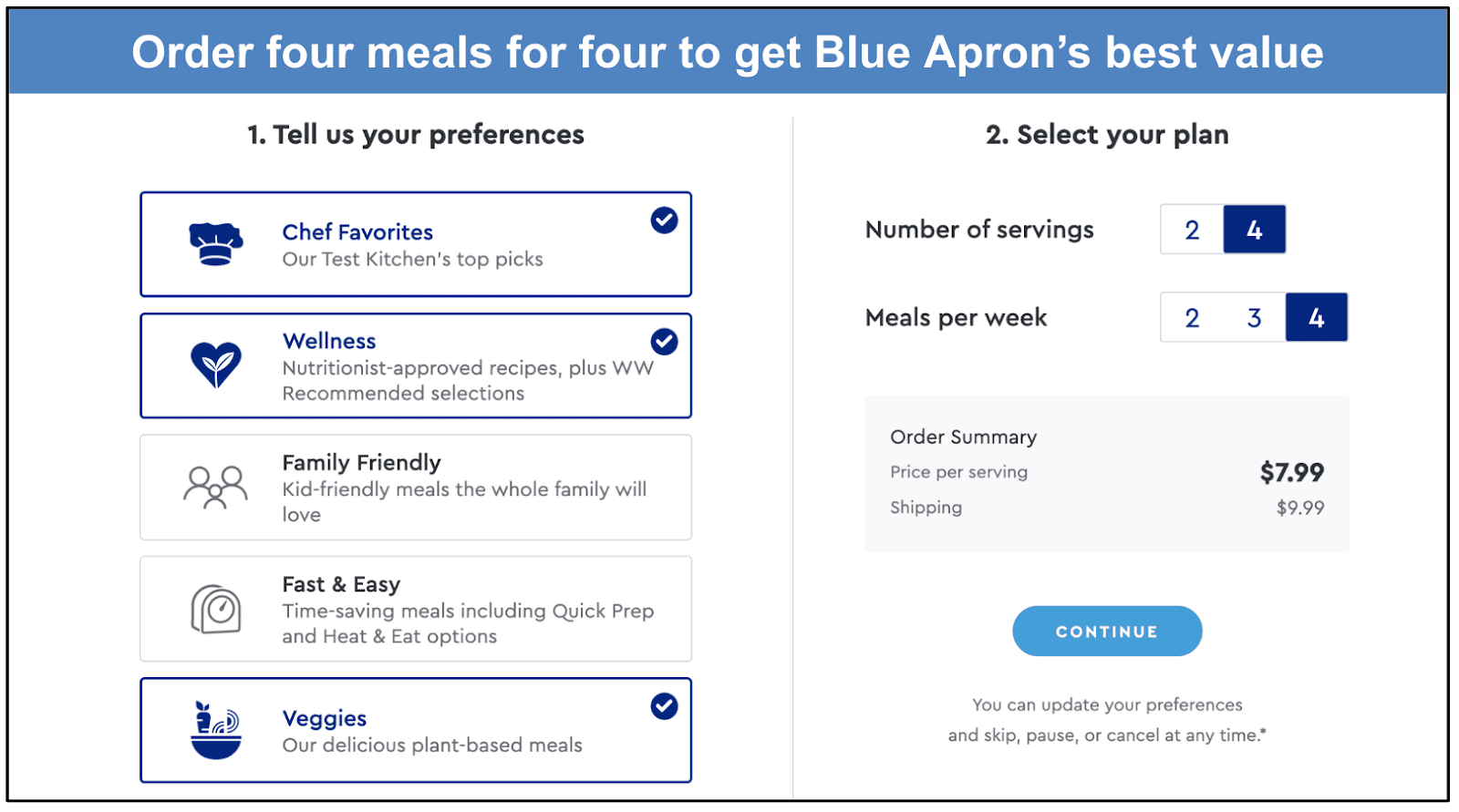The width and height of the screenshot is (1459, 812).
Task: Select the Fast & Easy preference card
Action: 416,609
